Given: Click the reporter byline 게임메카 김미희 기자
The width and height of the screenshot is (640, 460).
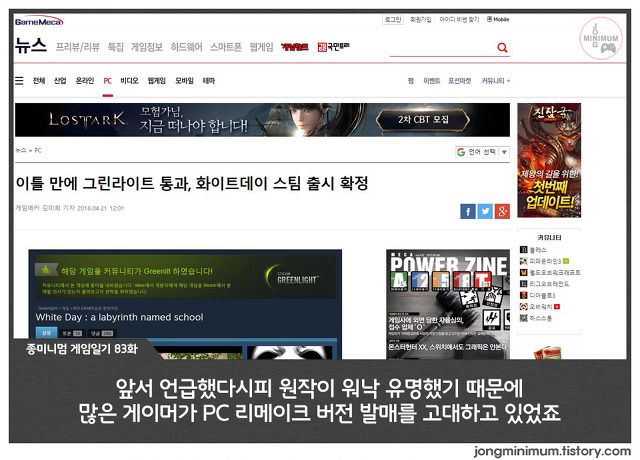Looking at the screenshot, I should 45,208.
